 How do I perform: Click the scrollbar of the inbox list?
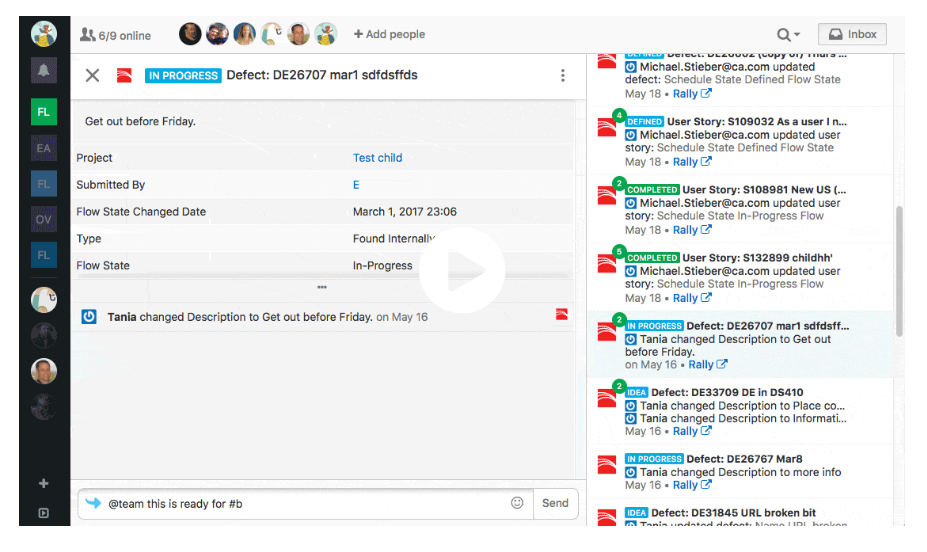(899, 271)
